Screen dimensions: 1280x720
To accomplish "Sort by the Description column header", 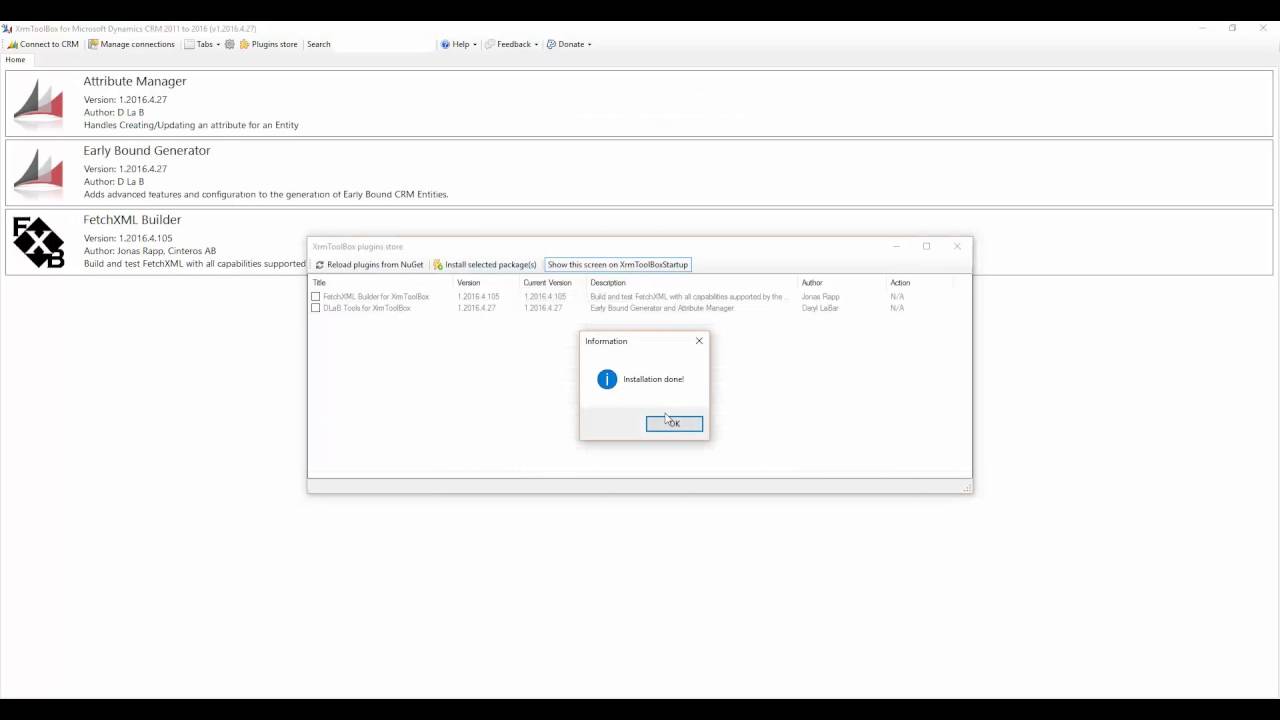I will pos(692,283).
